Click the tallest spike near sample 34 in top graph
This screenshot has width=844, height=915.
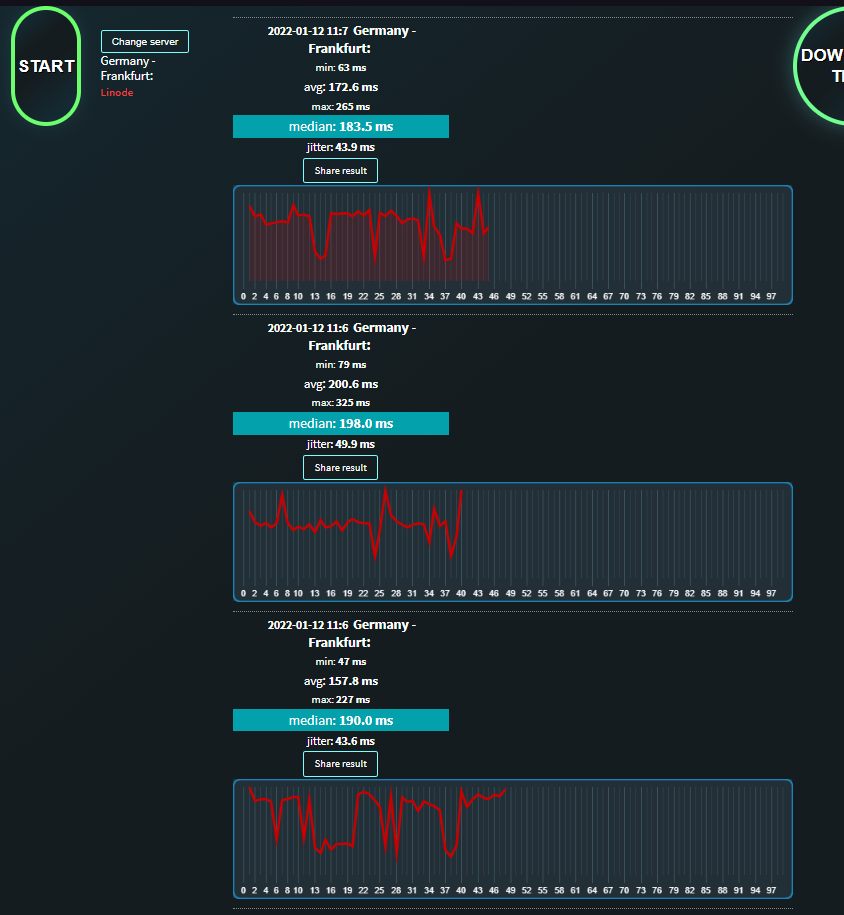tap(430, 189)
